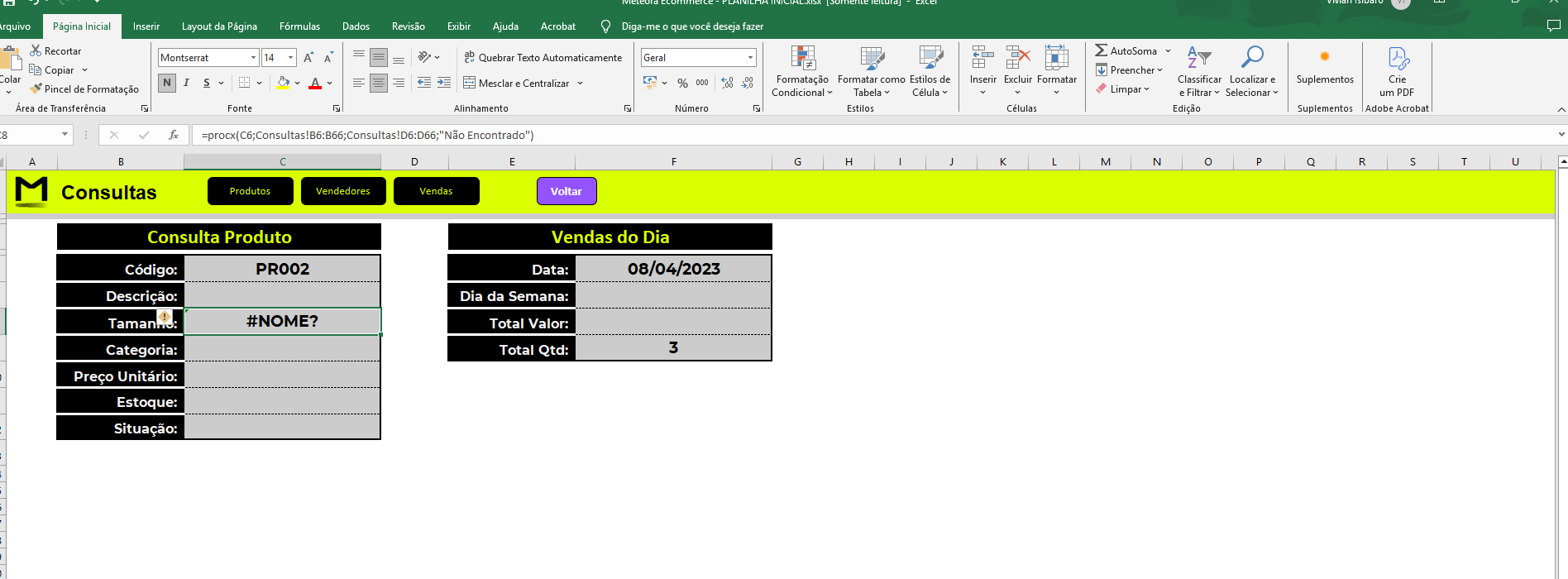The image size is (1568, 579).
Task: Click Excluir cells icon
Action: coord(1018,58)
